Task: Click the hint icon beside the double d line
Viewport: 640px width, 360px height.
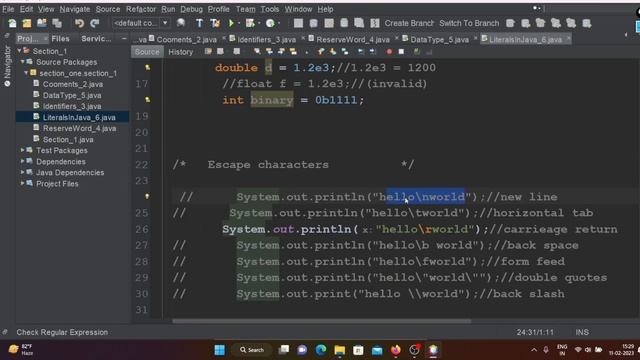Action: (x=147, y=67)
